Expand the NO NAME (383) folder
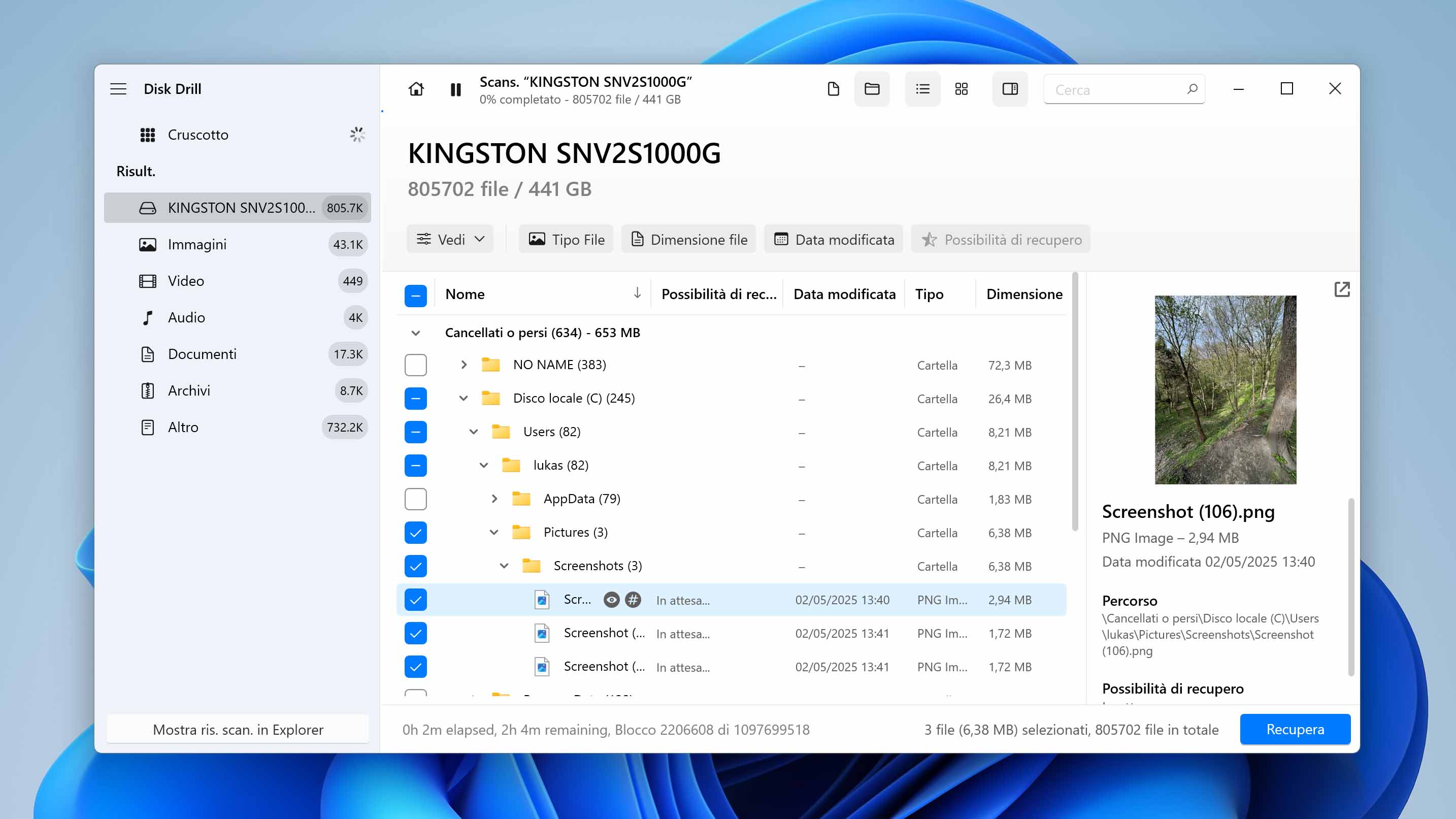Screen dimensions: 1456x819 click(464, 365)
